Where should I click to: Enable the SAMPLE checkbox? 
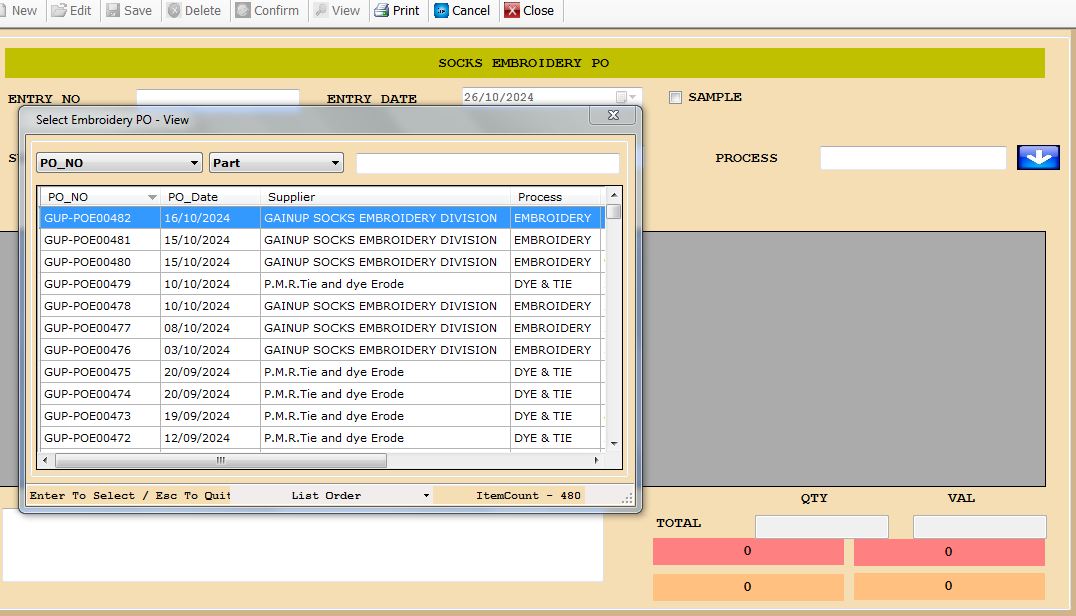coord(675,98)
